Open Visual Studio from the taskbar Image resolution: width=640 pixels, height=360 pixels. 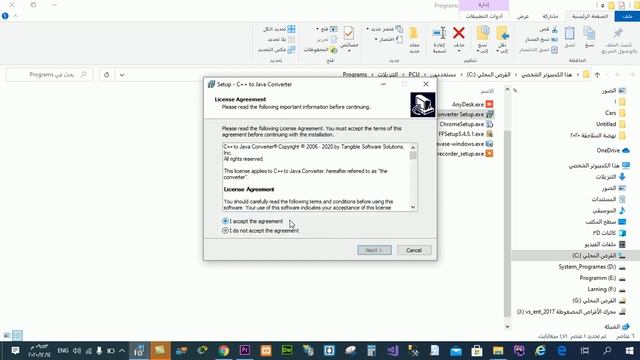tap(393, 351)
